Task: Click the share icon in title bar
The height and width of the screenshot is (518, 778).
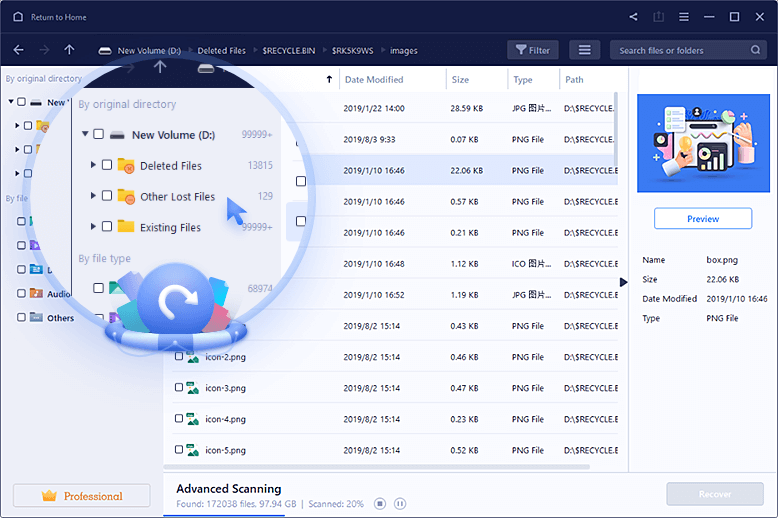Action: coord(633,17)
